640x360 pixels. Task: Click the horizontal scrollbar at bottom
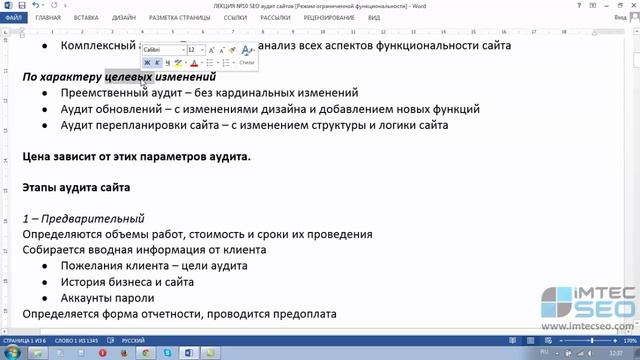(317, 332)
